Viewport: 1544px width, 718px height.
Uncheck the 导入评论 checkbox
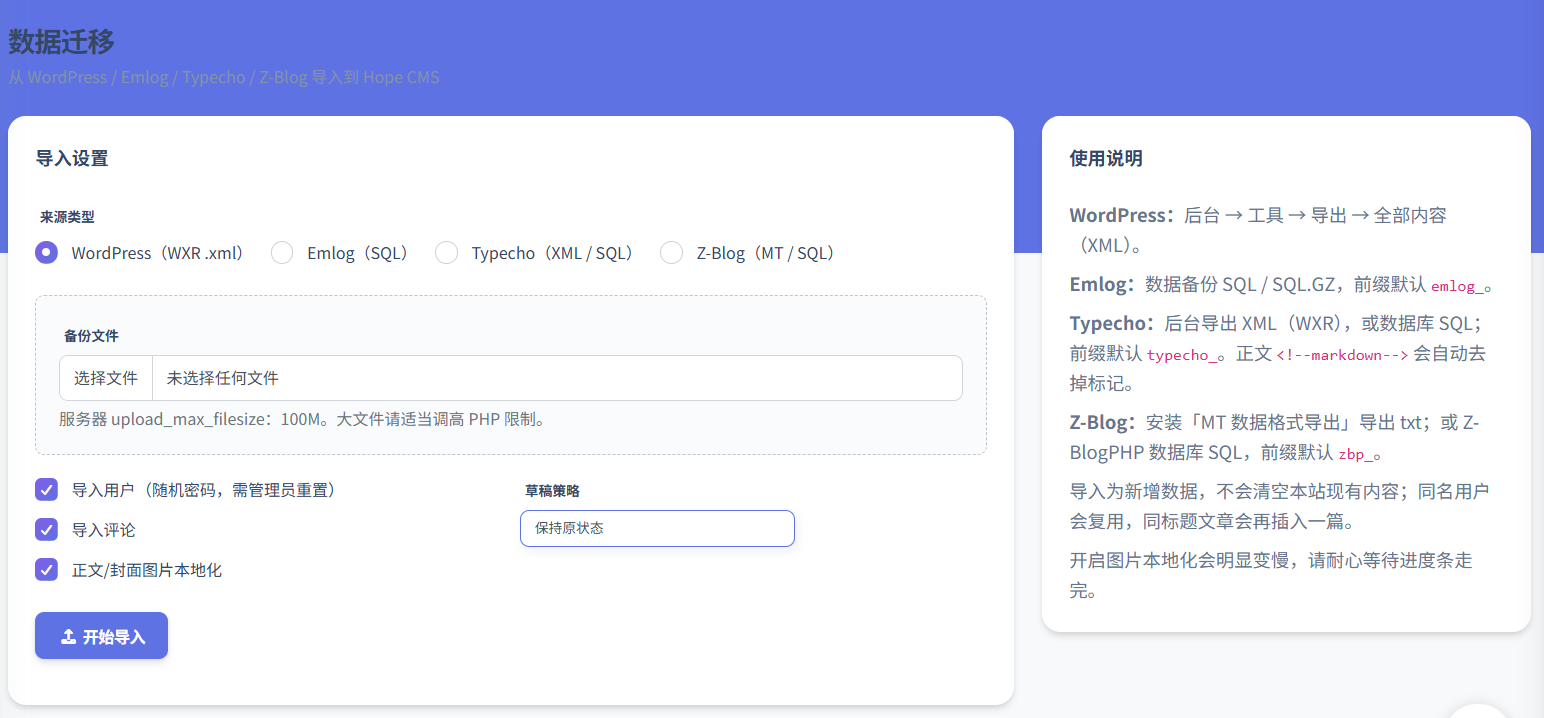click(x=46, y=529)
